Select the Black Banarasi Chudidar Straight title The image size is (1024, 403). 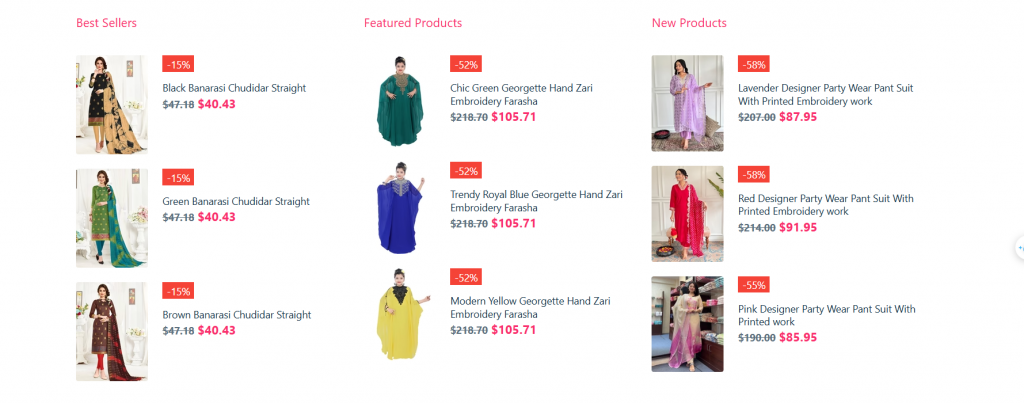[234, 88]
